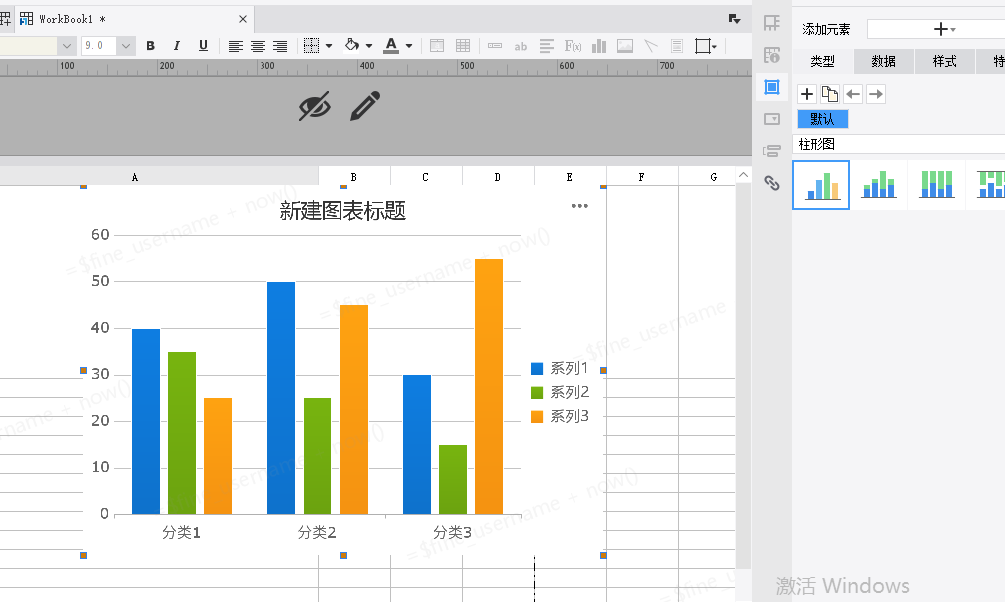Select column header B
Image resolution: width=1005 pixels, height=602 pixels.
[354, 177]
